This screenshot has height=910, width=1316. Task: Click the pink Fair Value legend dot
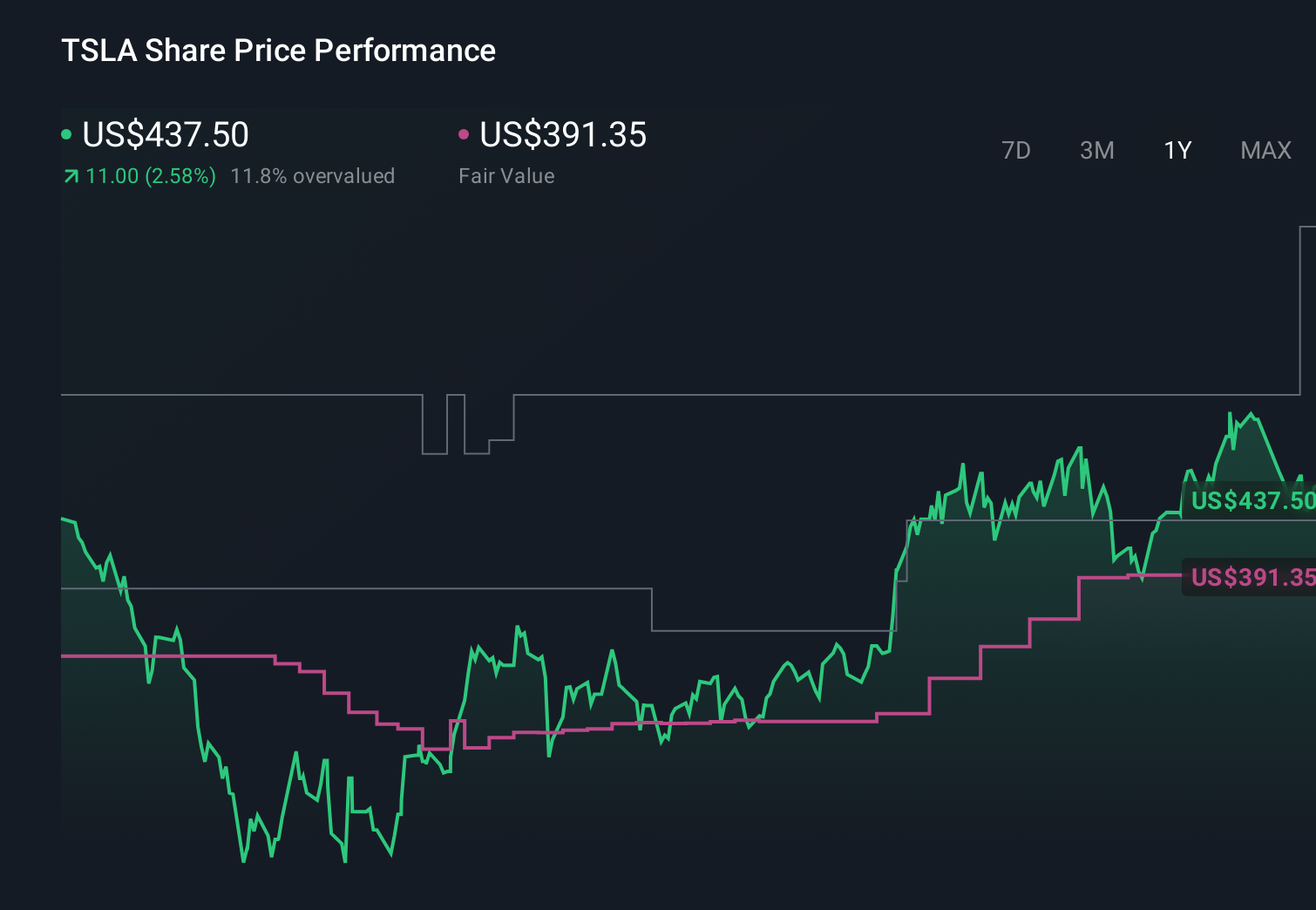pos(464,134)
